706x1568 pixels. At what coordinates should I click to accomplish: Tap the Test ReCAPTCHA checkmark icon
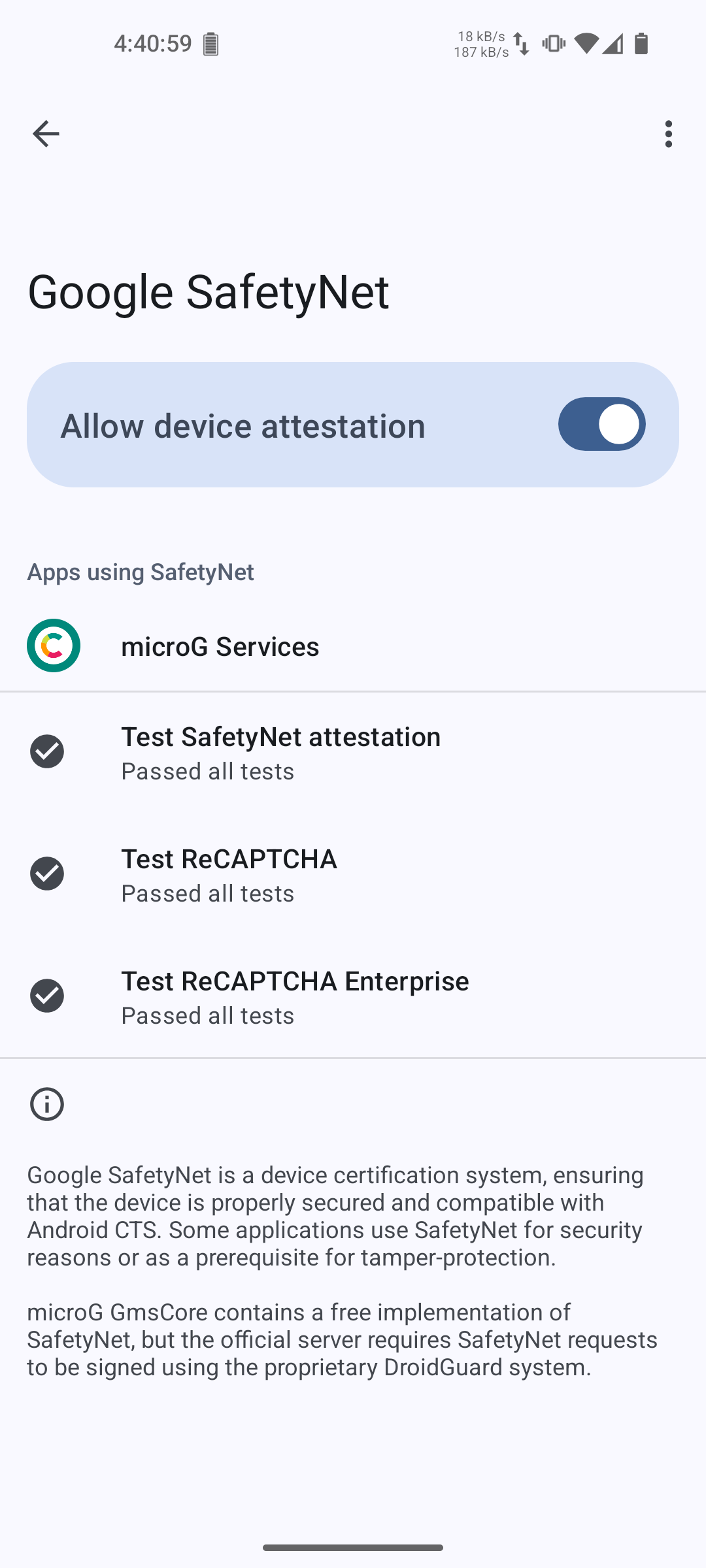coord(47,874)
